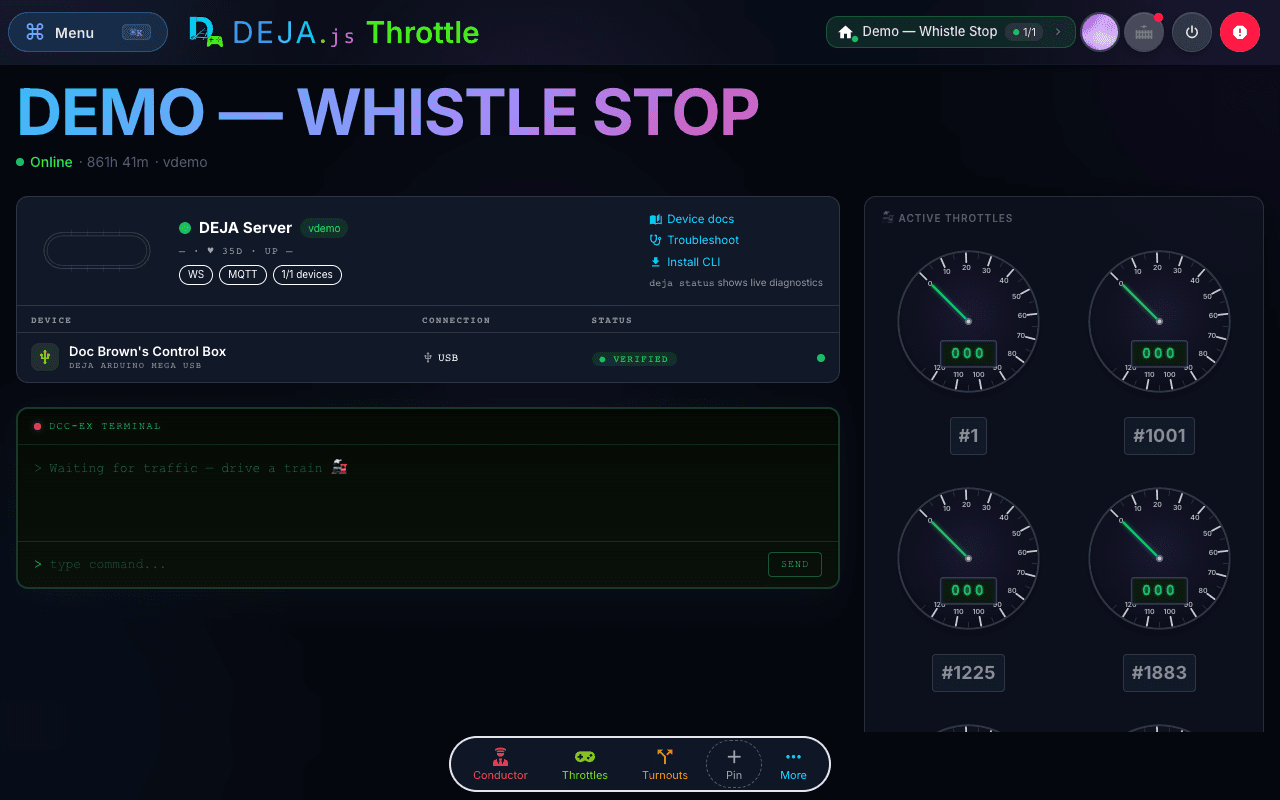This screenshot has height=800, width=1280.
Task: Click the #1225 throttle label
Action: pyautogui.click(x=968, y=672)
